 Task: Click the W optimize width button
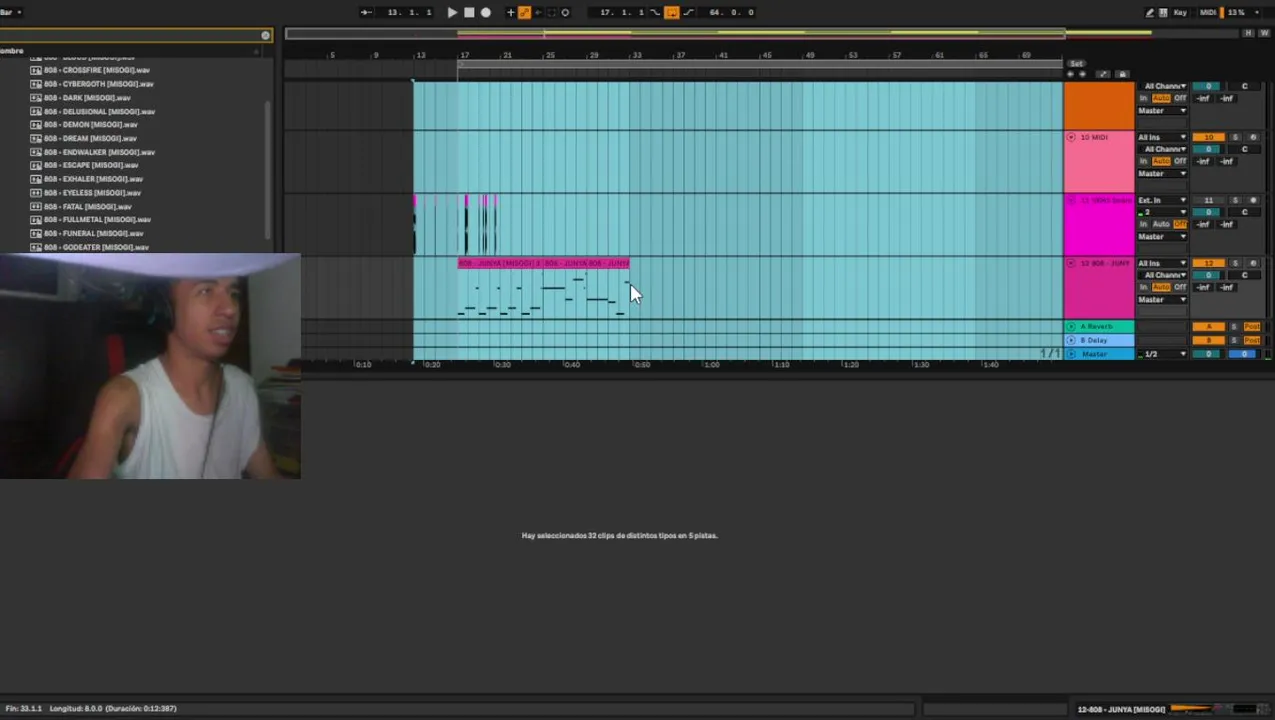pos(1264,33)
